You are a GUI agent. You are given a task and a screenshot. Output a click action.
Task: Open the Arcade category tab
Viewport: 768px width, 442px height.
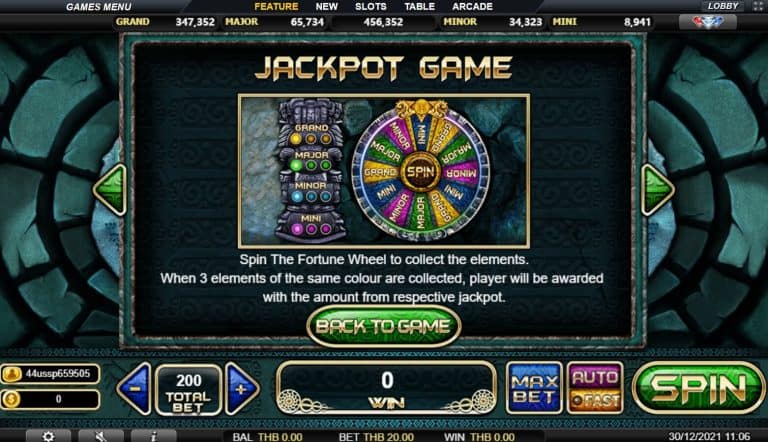pyautogui.click(x=472, y=6)
